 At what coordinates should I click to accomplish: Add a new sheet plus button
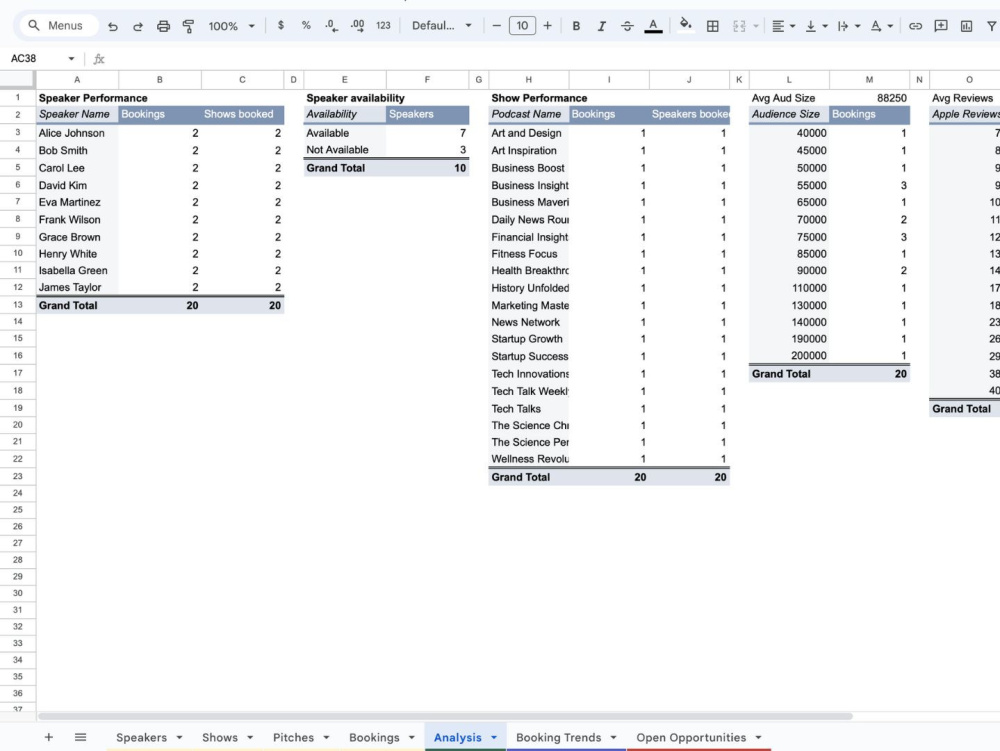pyautogui.click(x=48, y=737)
